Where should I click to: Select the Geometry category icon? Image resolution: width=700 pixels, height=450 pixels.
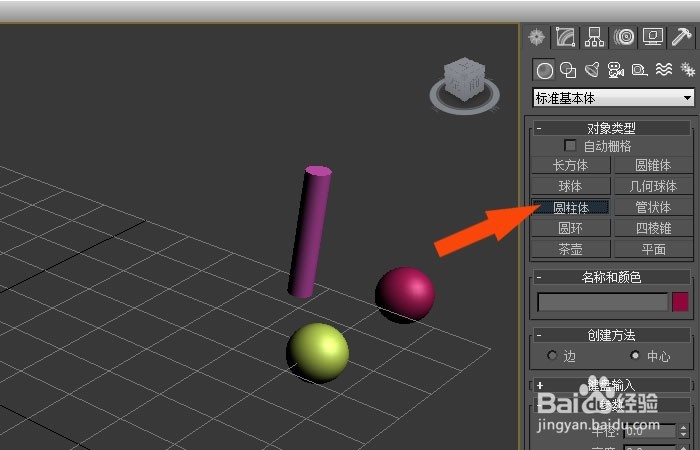coord(544,70)
